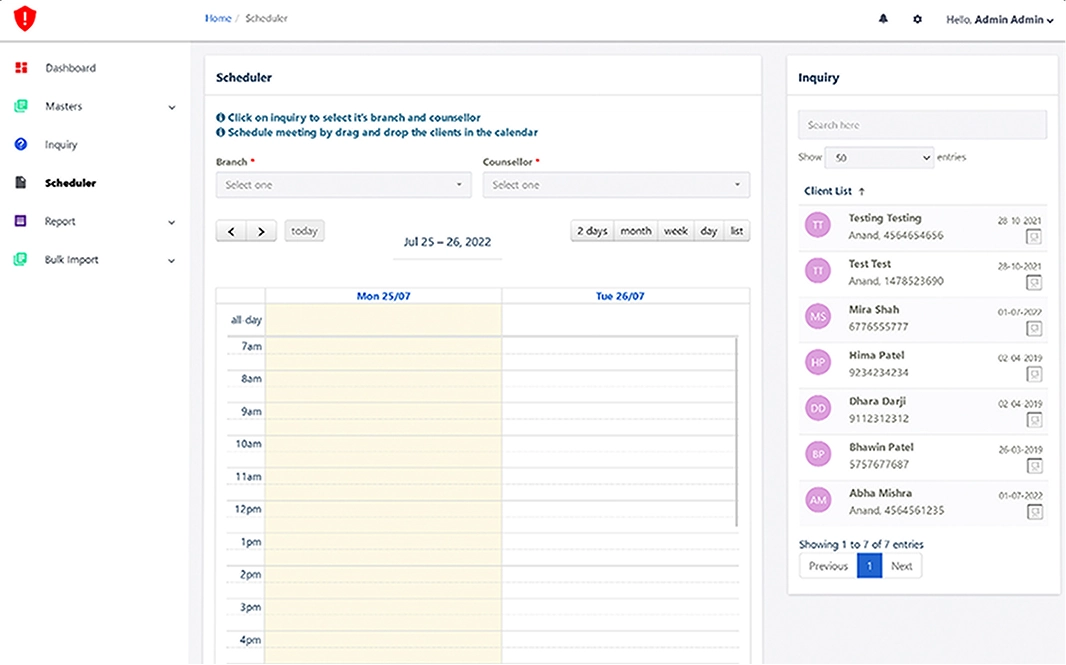Open the settings gear icon
Screen dimensions: 1066x665
(917, 19)
